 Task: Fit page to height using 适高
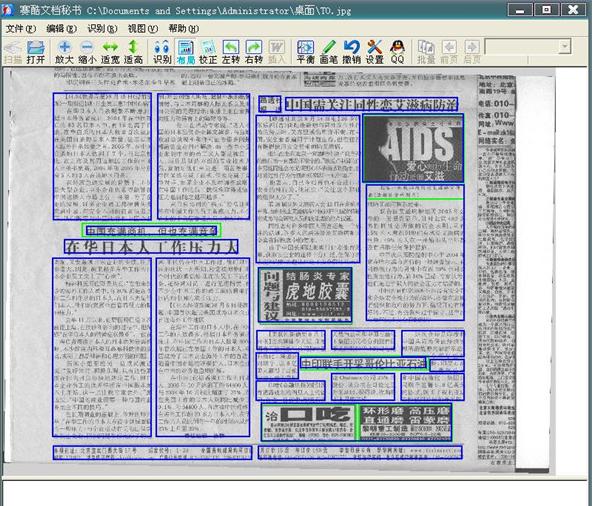(133, 52)
